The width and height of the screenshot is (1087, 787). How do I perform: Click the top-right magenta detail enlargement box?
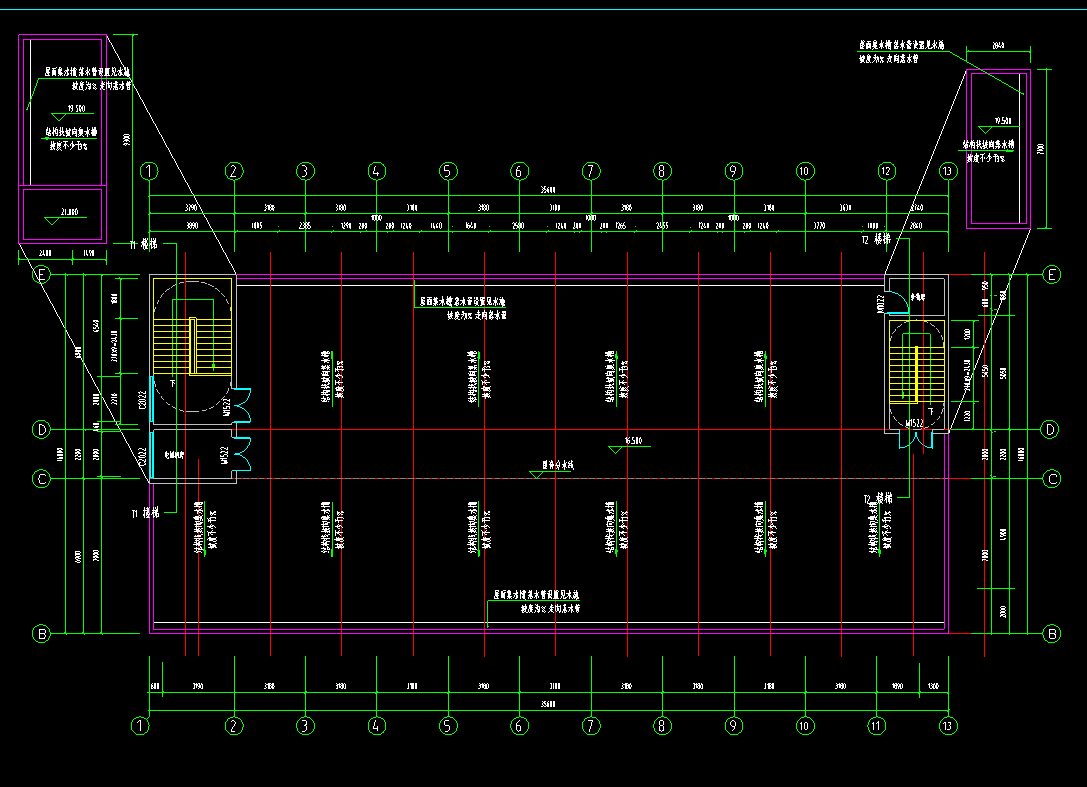[x=996, y=149]
